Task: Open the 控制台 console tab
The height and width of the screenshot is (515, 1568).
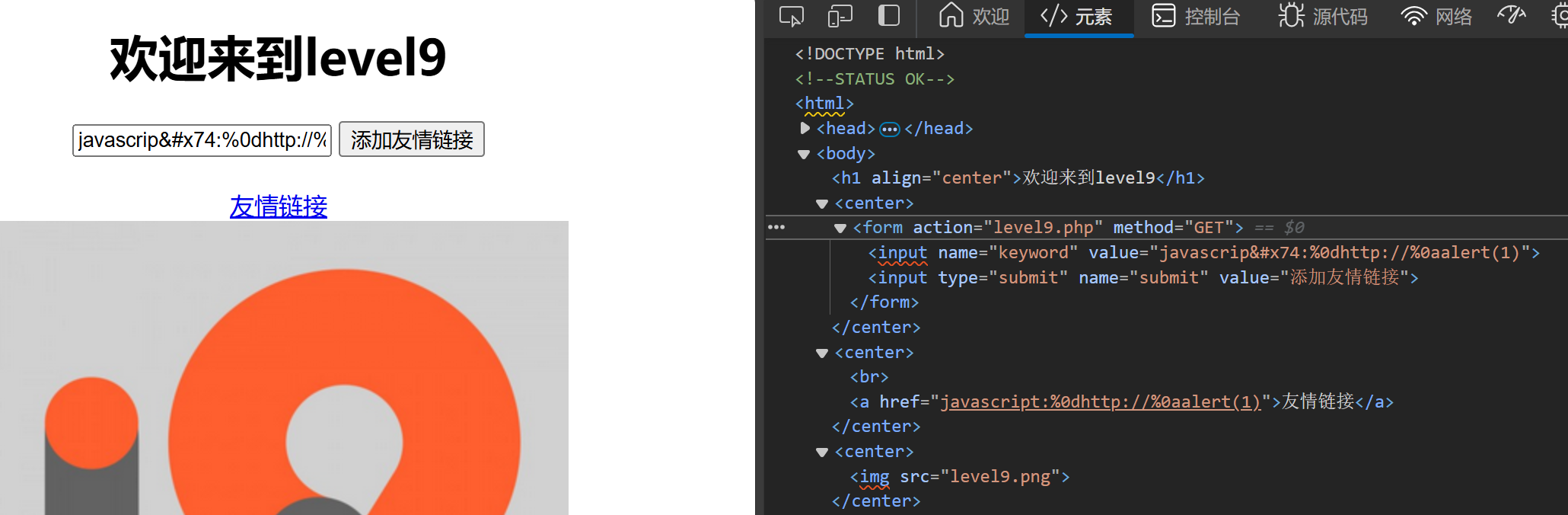Action: point(1195,16)
